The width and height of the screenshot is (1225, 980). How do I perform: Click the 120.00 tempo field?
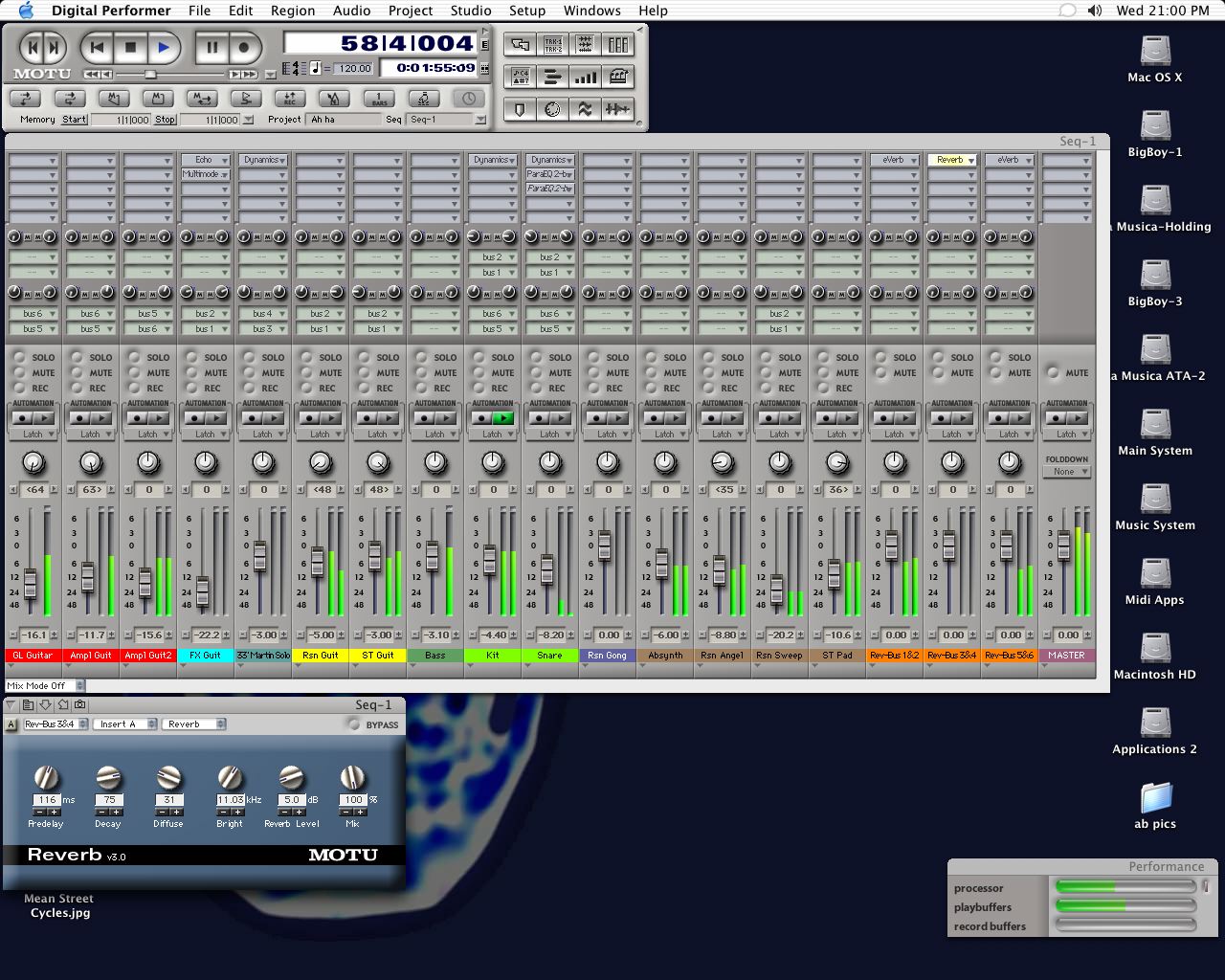pos(354,69)
